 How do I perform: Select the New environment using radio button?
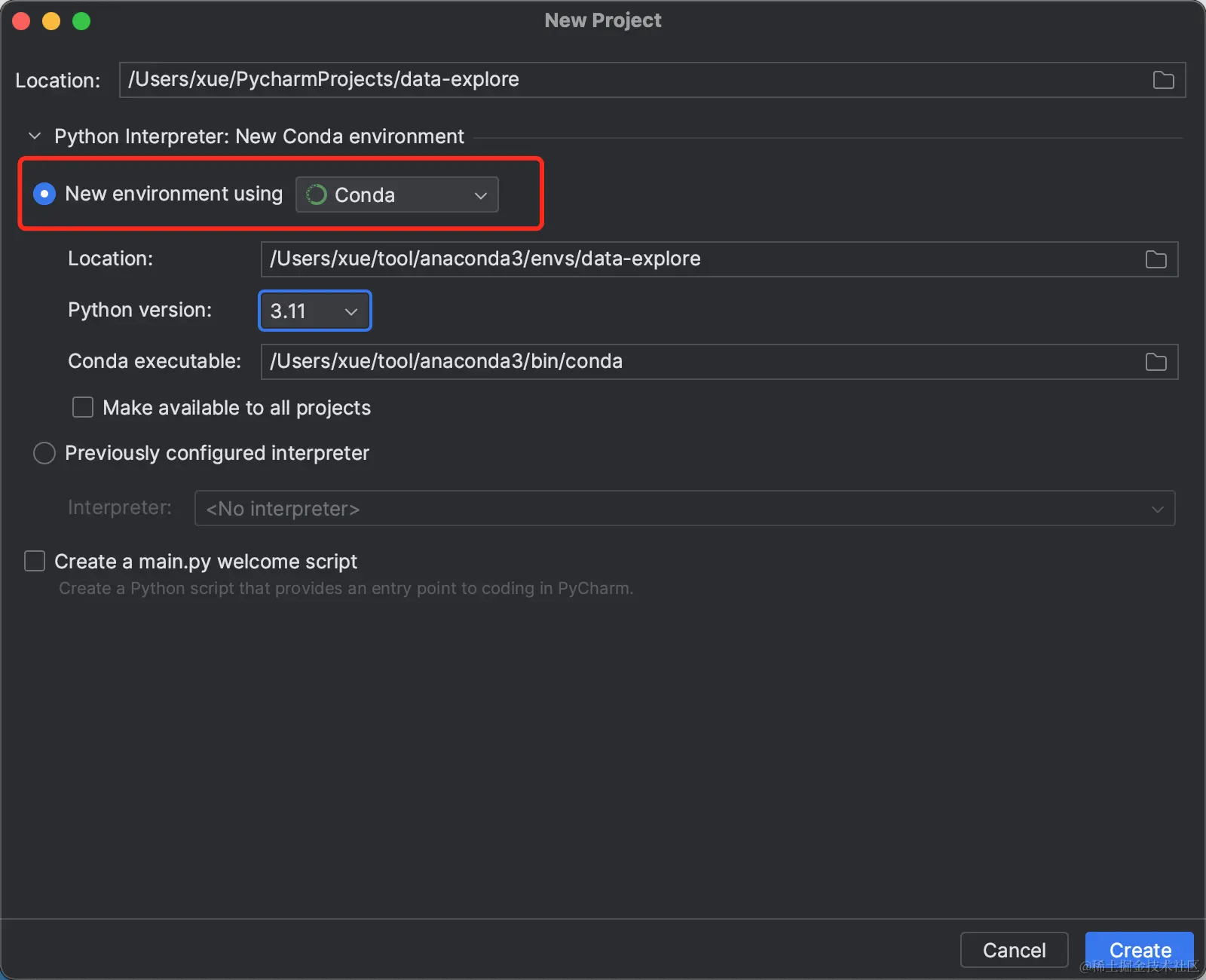44,194
